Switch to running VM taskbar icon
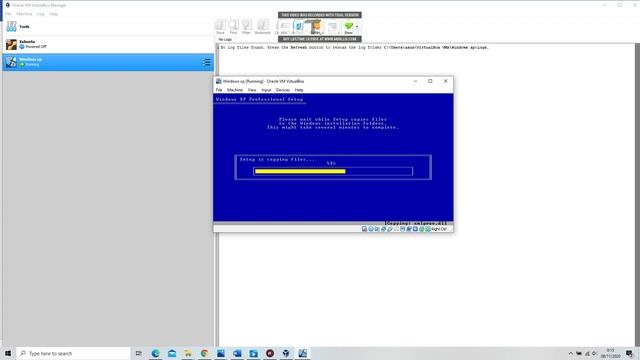This screenshot has height=360, width=640. [x=302, y=353]
